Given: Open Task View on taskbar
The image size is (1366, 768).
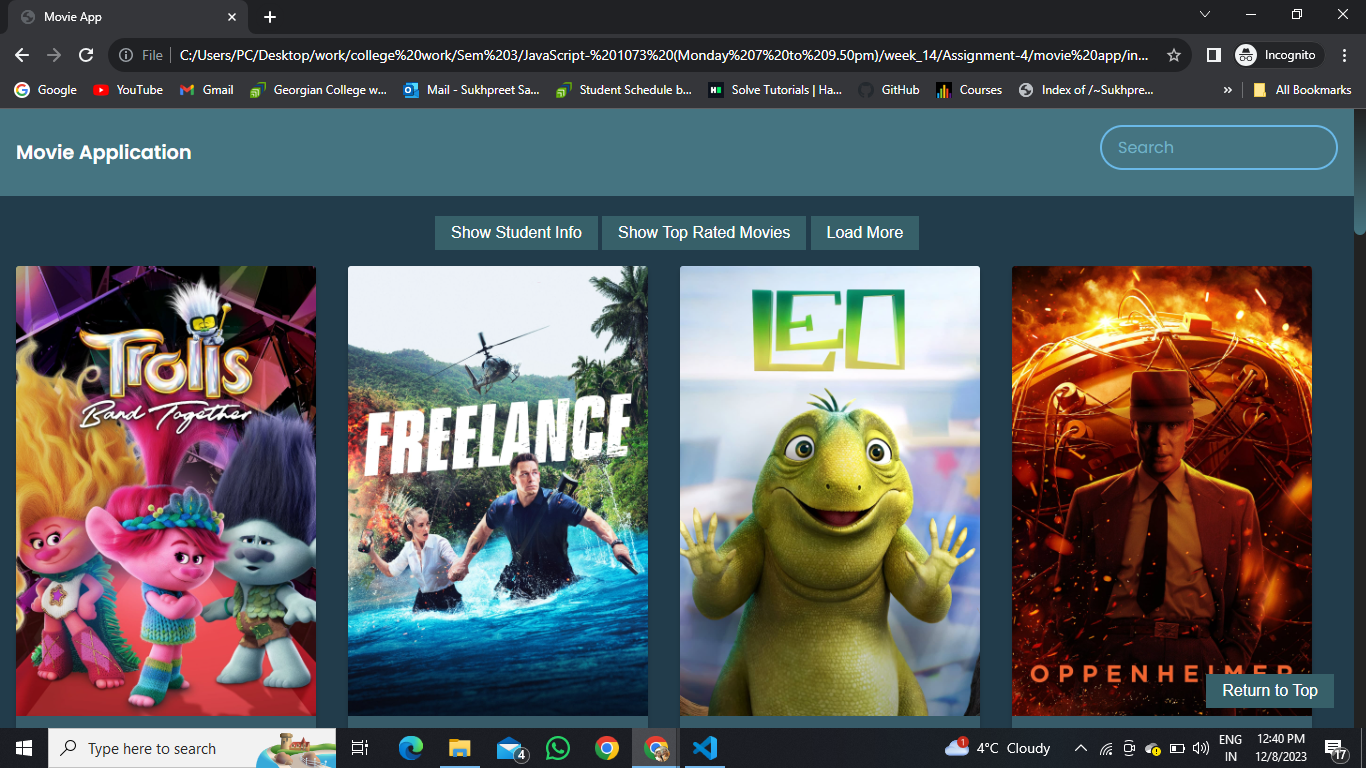Looking at the screenshot, I should pos(360,748).
